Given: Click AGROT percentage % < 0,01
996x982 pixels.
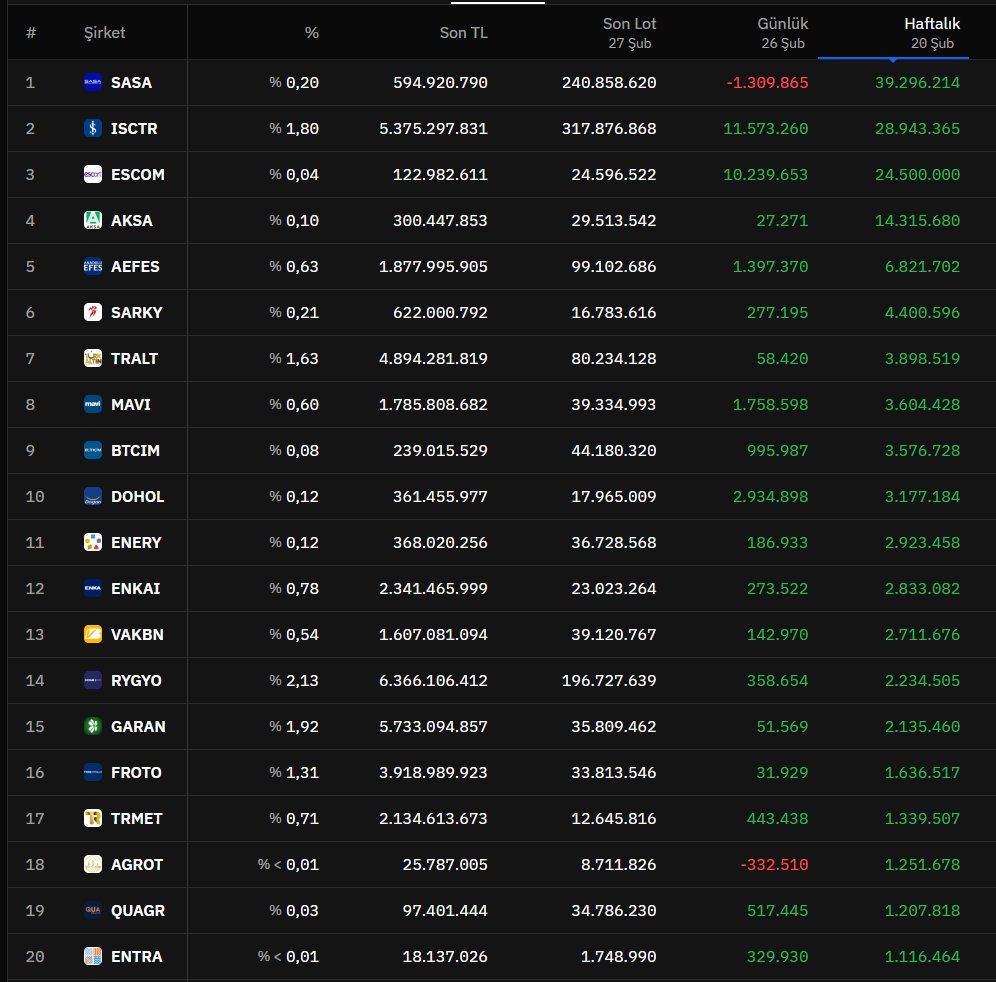Looking at the screenshot, I should click(x=288, y=864).
